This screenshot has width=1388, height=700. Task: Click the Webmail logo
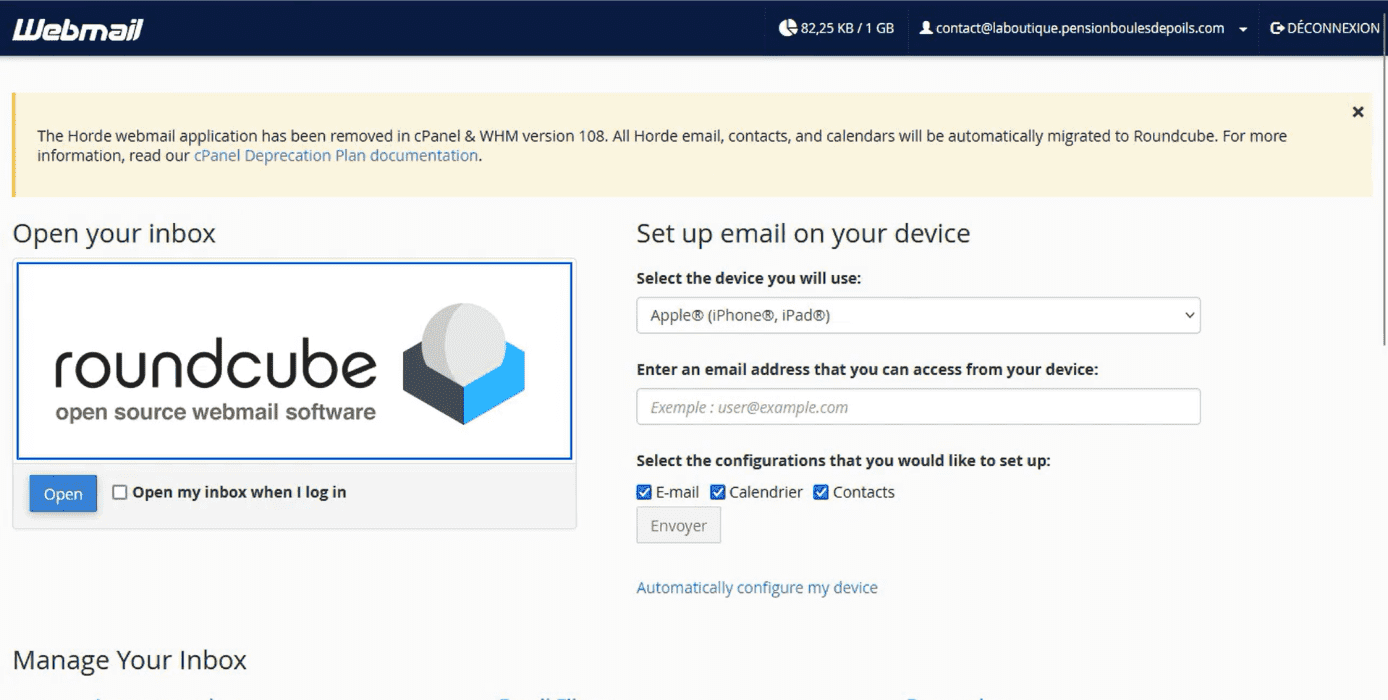78,29
